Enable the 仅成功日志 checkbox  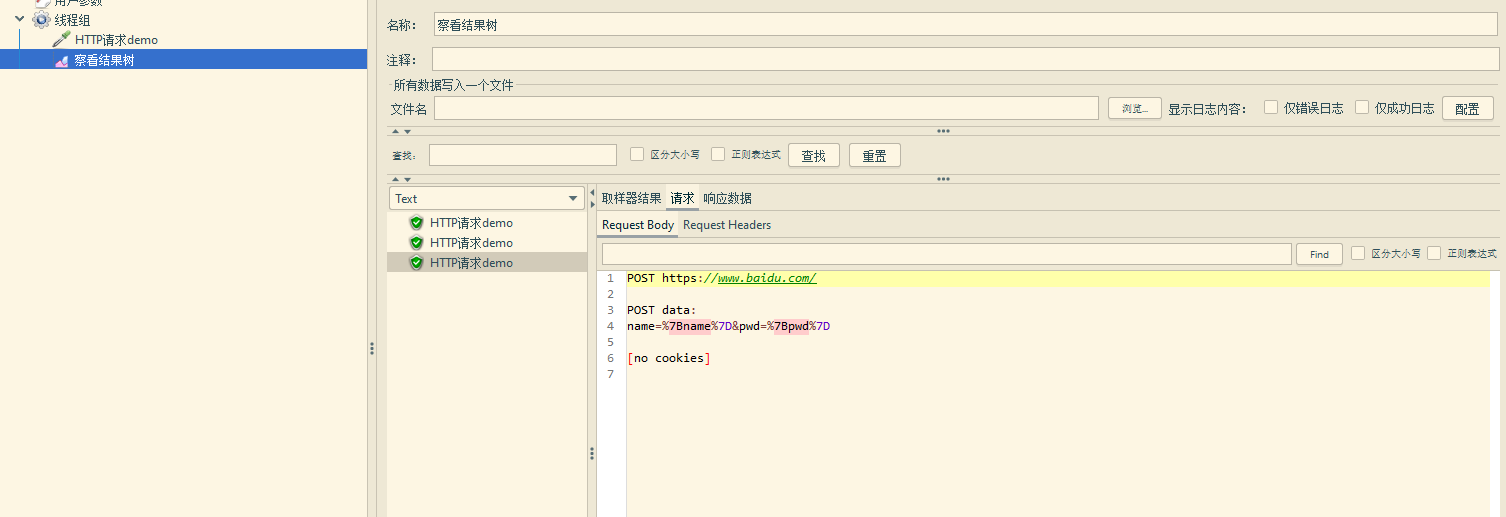pyautogui.click(x=1362, y=107)
